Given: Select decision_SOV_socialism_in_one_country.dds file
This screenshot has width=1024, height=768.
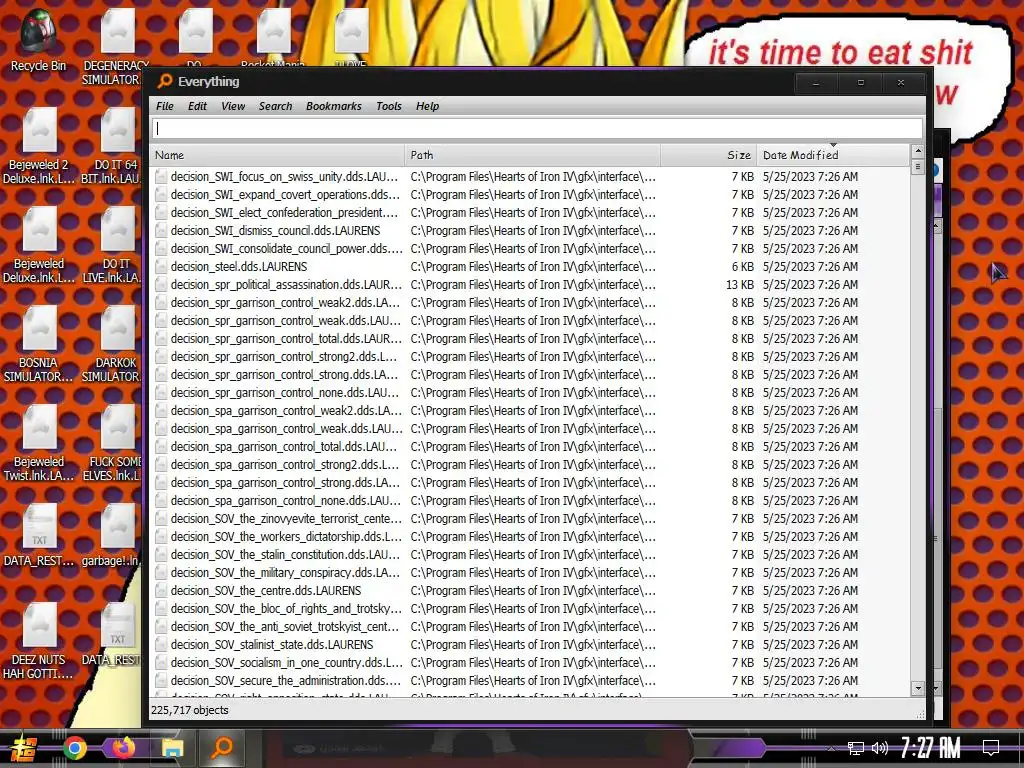Looking at the screenshot, I should [286, 662].
